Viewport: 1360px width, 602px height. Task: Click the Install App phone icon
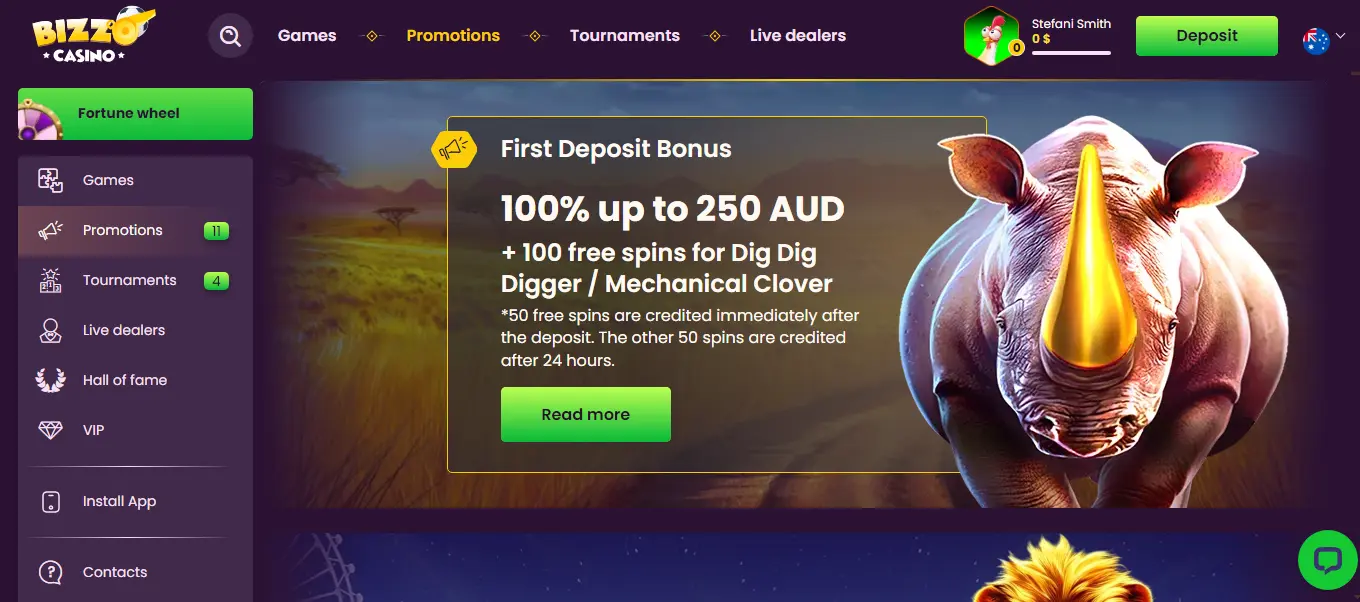50,502
